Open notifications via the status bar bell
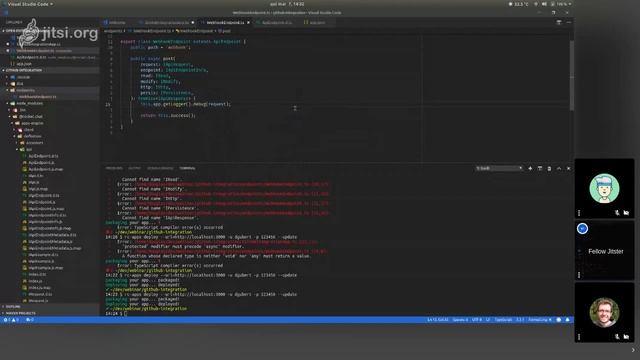Screen dimensions: 640x360 pos(567,320)
